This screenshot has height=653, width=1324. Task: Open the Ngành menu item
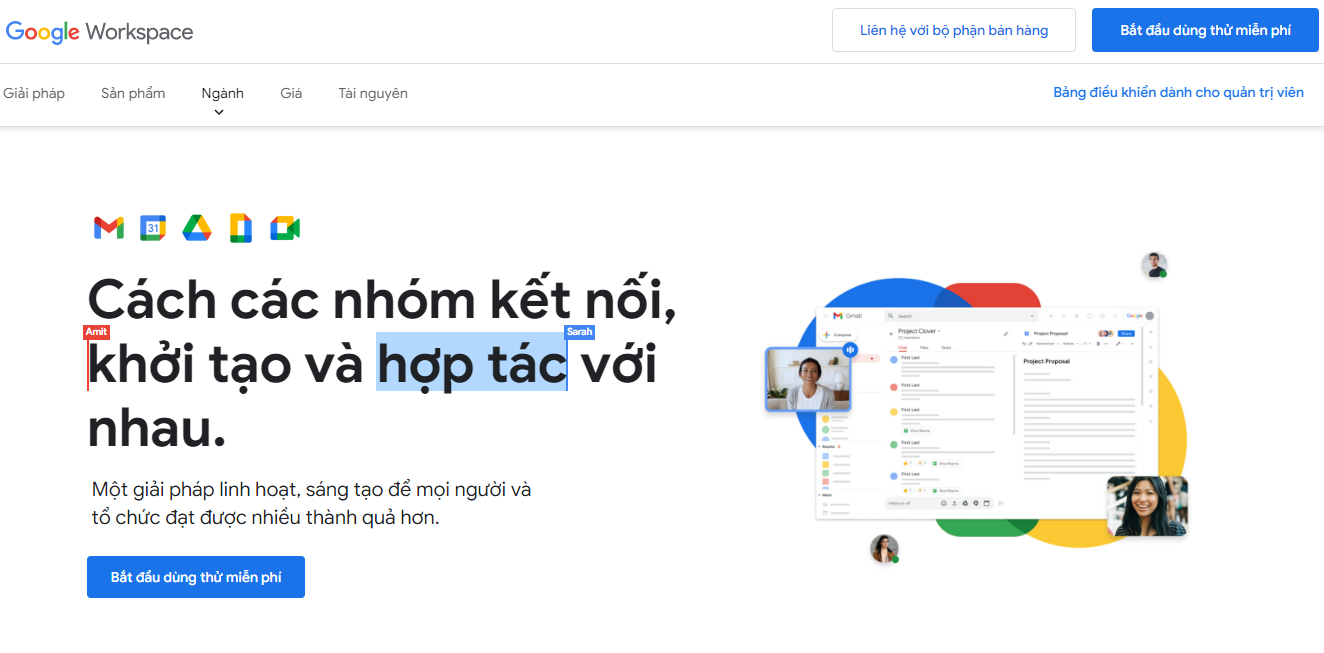(x=222, y=93)
